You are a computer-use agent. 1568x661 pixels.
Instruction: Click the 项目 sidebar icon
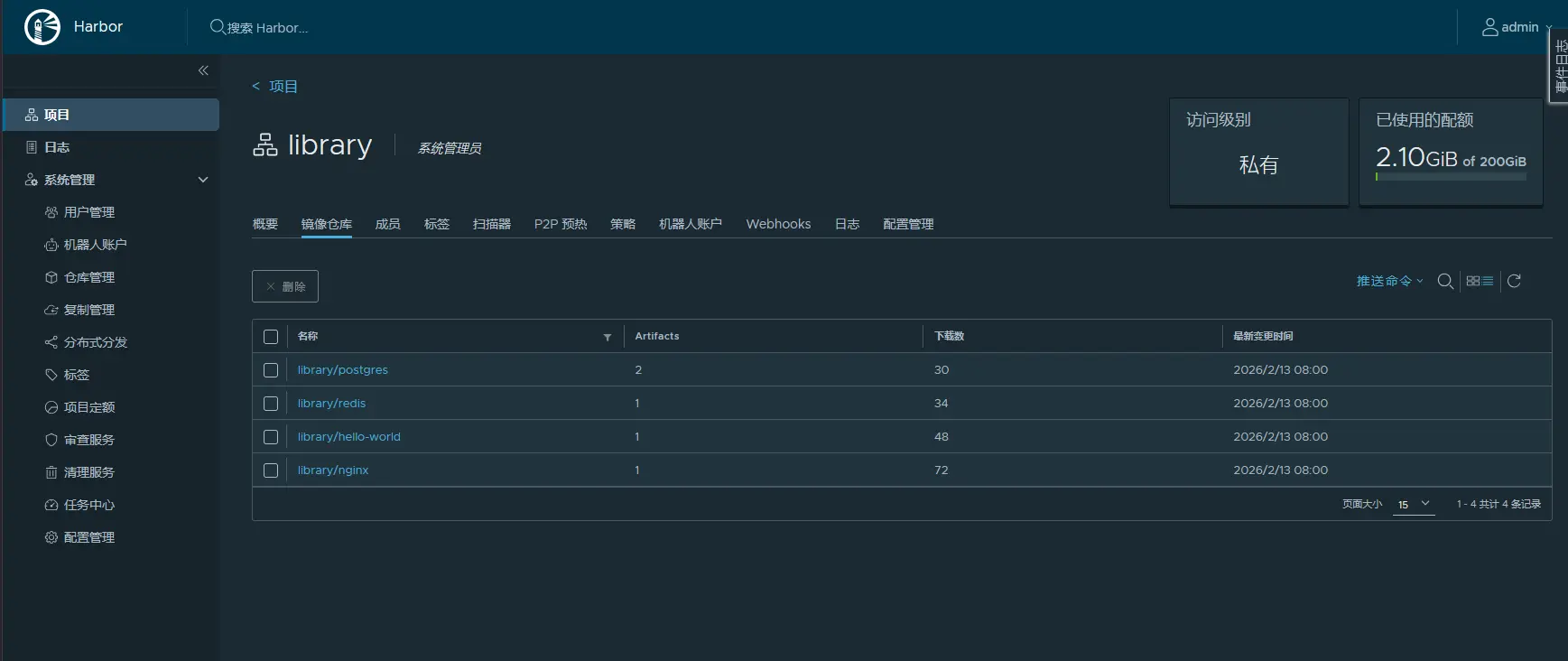(32, 115)
